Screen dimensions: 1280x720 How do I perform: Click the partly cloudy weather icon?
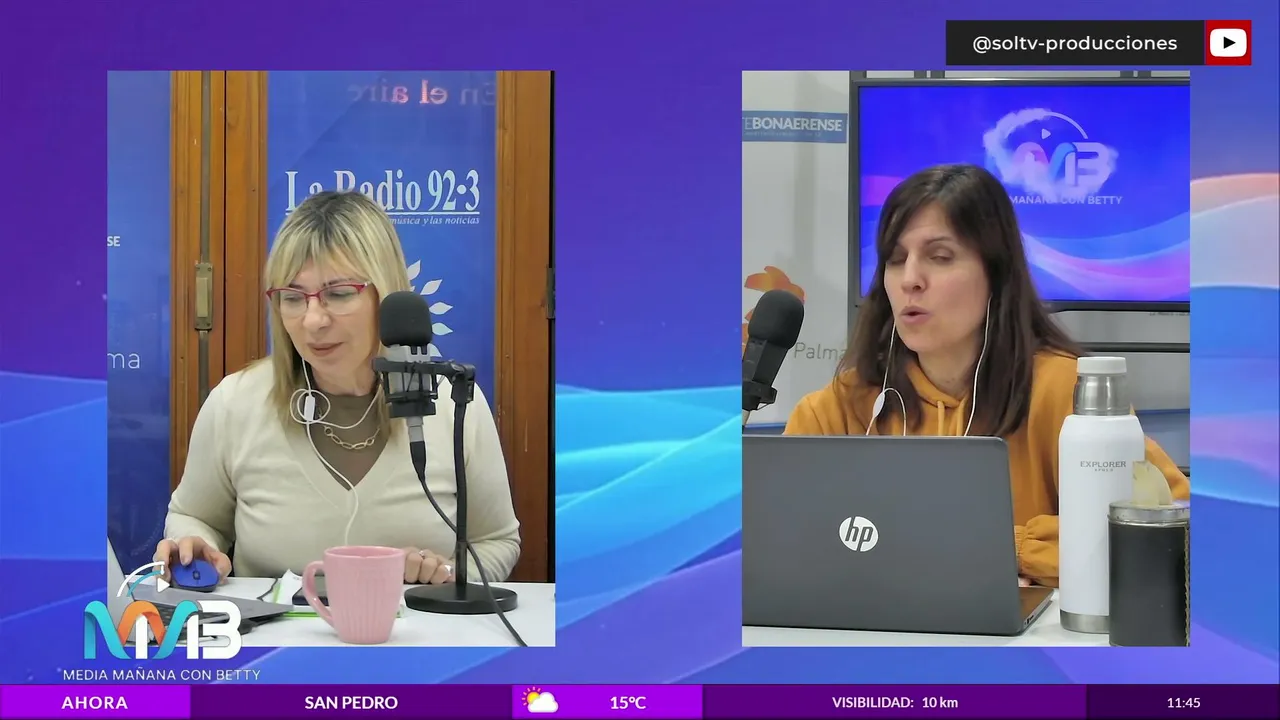[x=540, y=701]
